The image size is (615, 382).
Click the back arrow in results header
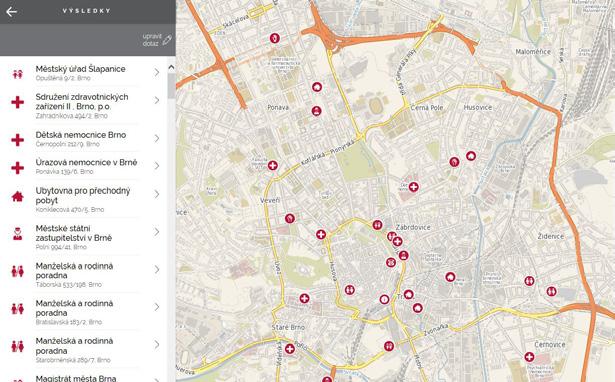point(11,11)
